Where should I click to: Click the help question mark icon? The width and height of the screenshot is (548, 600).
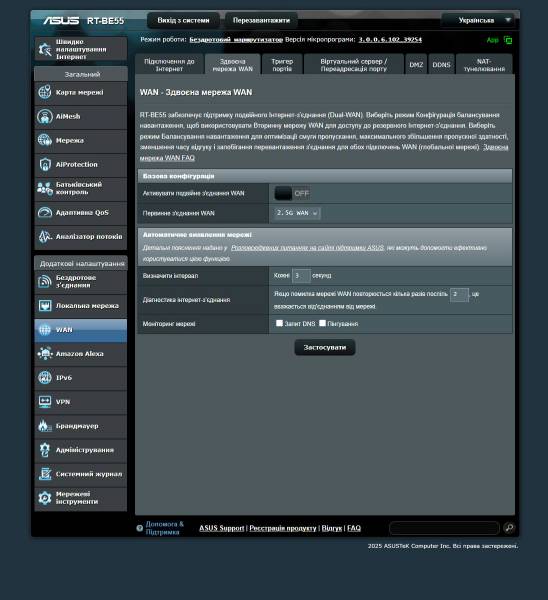tap(140, 528)
